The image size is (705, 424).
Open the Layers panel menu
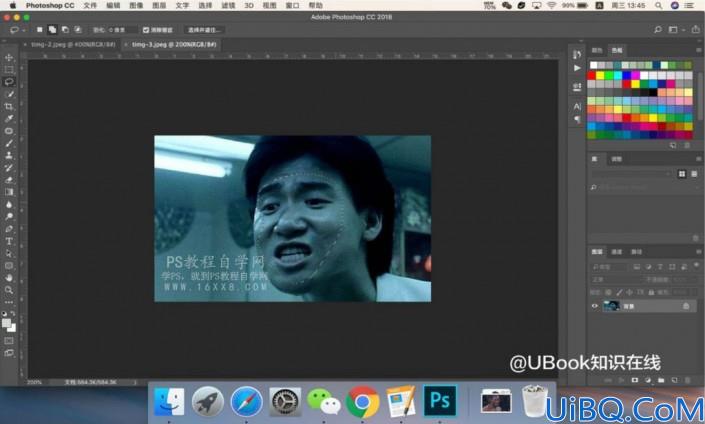699,252
